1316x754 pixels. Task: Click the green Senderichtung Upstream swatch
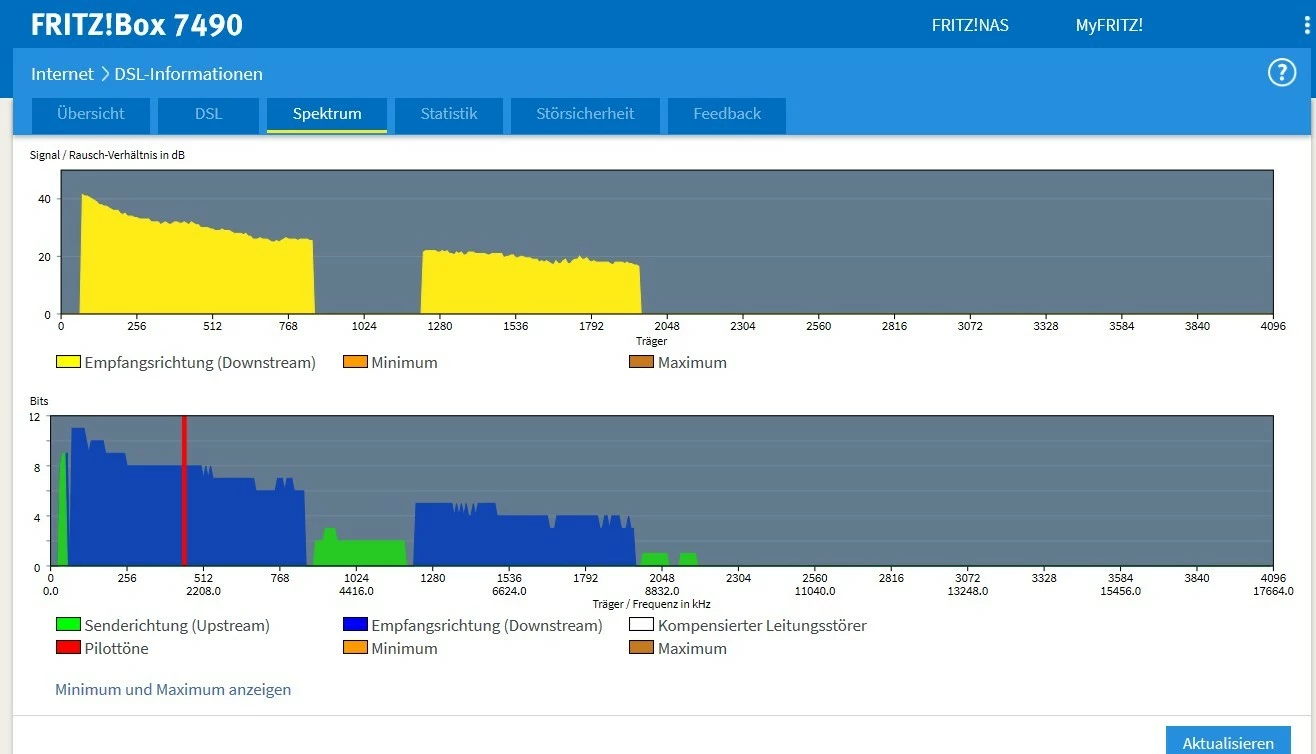coord(68,625)
